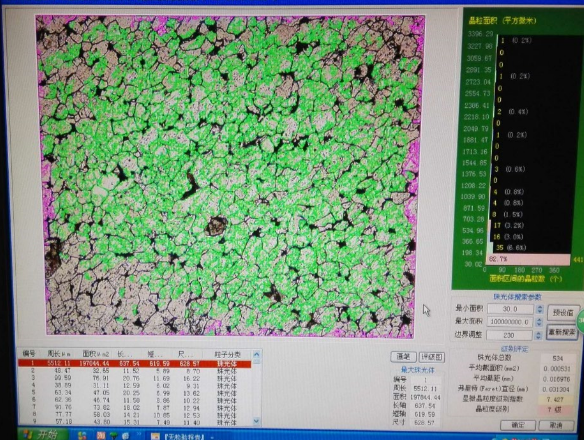
Task: Click the 最大面积 spinner arrows
Action: click(x=539, y=322)
